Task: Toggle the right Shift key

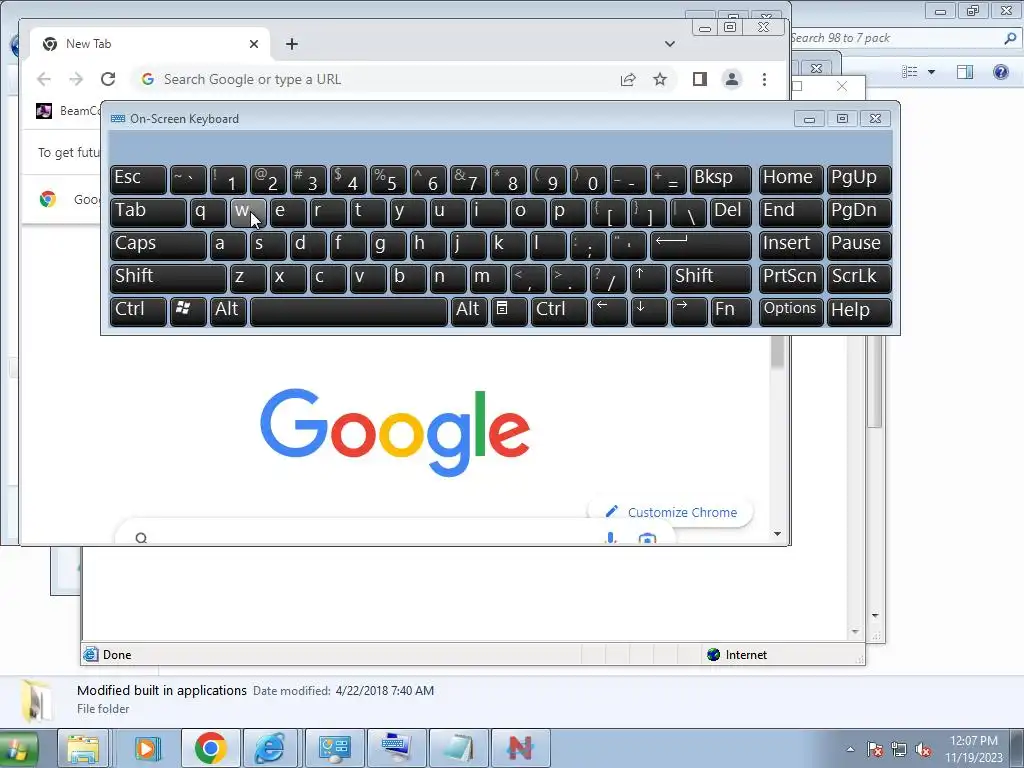Action: [x=711, y=278]
